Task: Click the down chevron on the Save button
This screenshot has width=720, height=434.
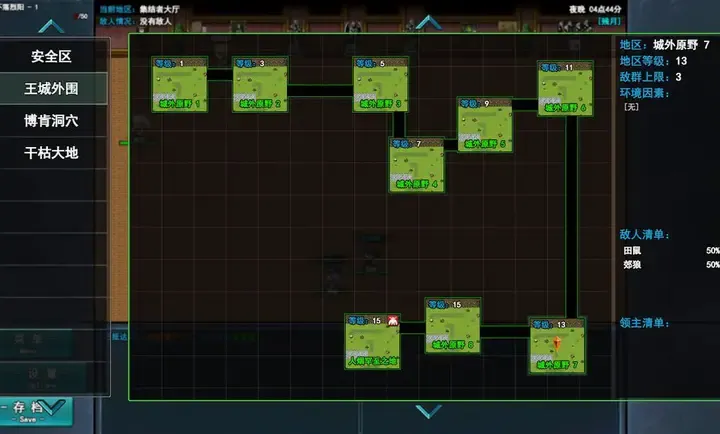Action: 52,407
